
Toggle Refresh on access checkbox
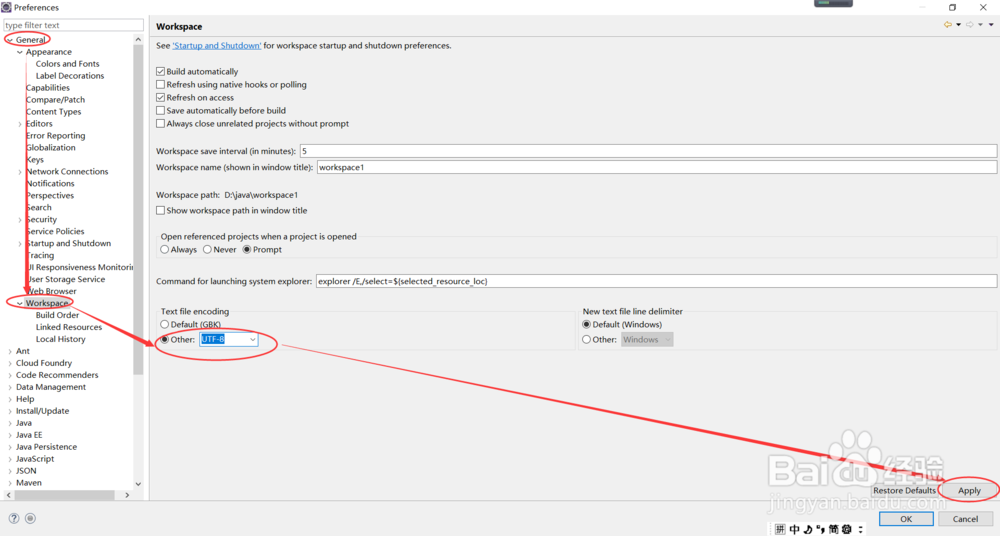pyautogui.click(x=161, y=98)
